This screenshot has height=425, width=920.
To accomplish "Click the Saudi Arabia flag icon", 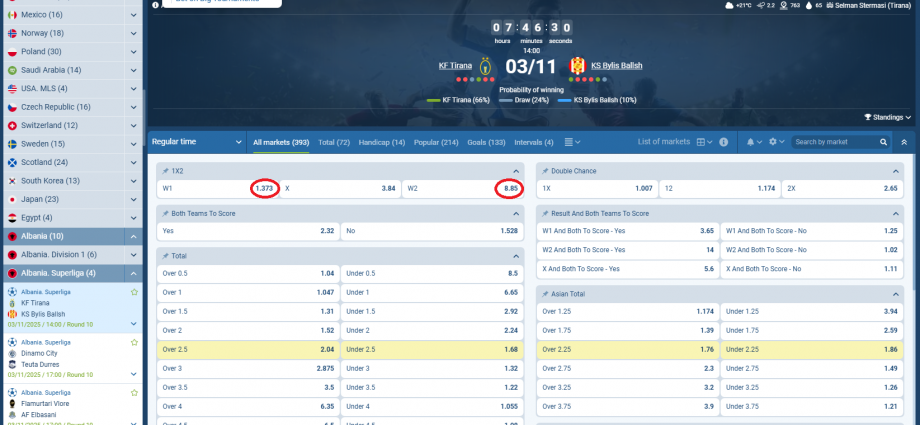I will 12,70.
